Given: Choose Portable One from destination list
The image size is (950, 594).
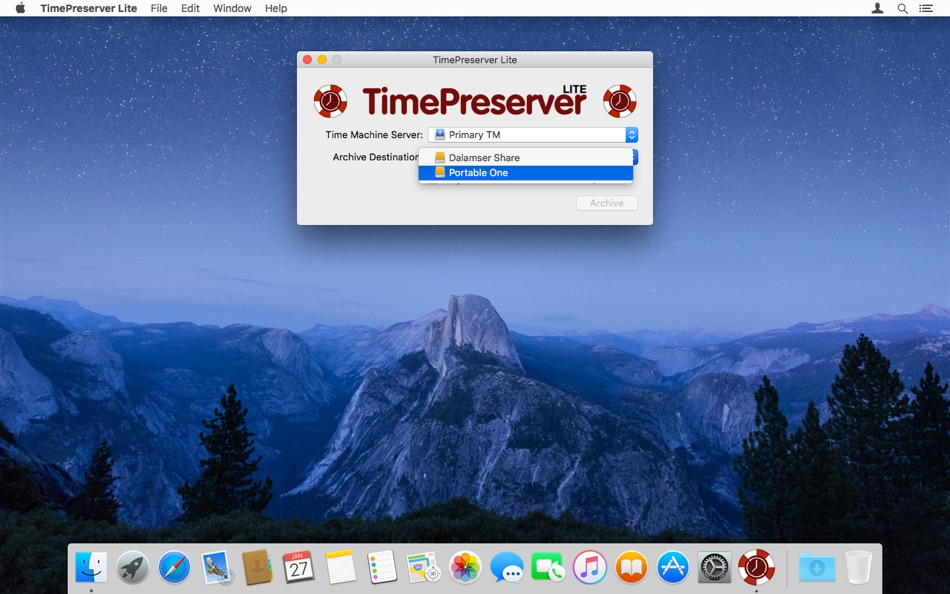Looking at the screenshot, I should point(525,173).
